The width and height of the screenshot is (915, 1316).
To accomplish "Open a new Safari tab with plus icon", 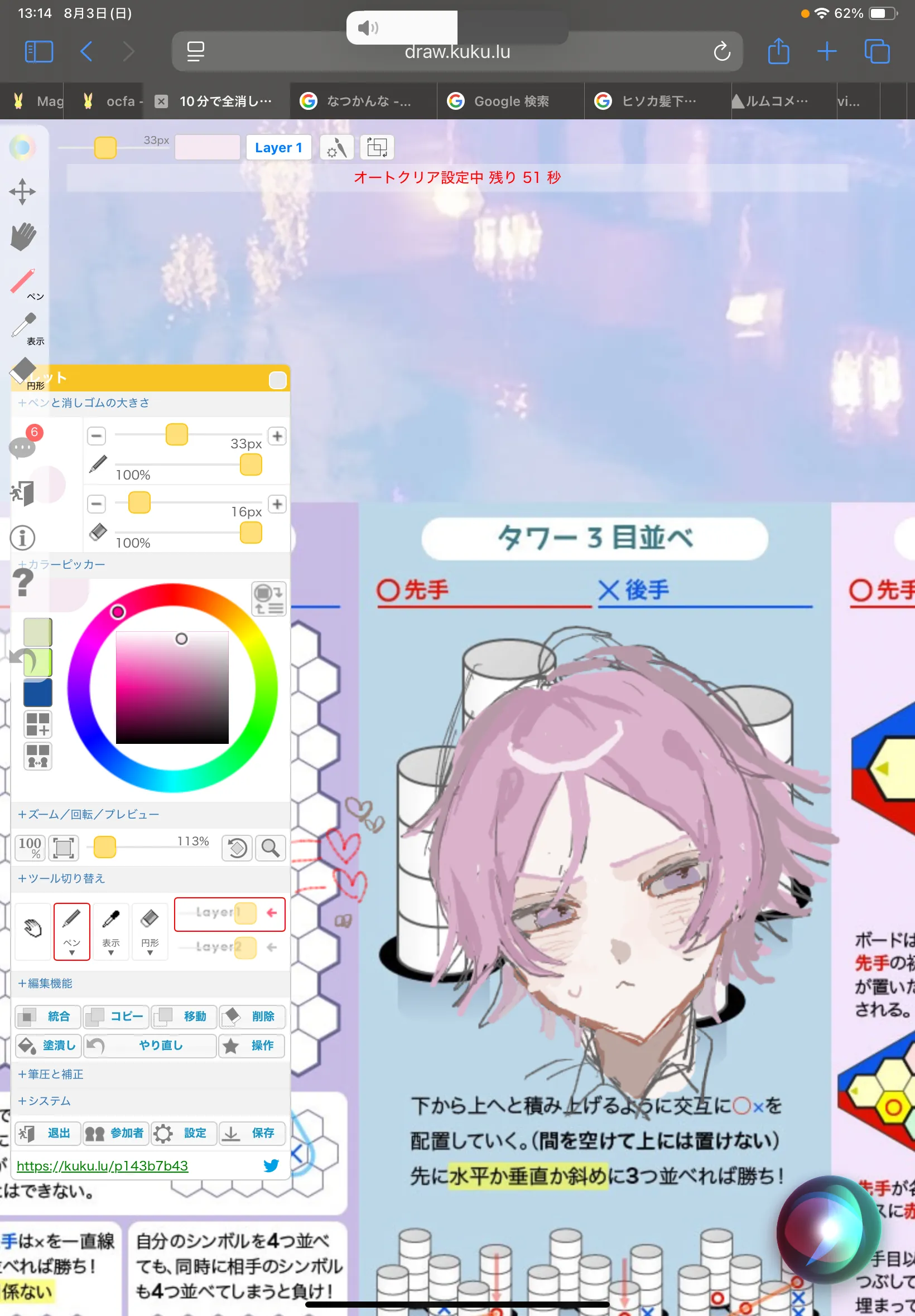I will tap(827, 51).
